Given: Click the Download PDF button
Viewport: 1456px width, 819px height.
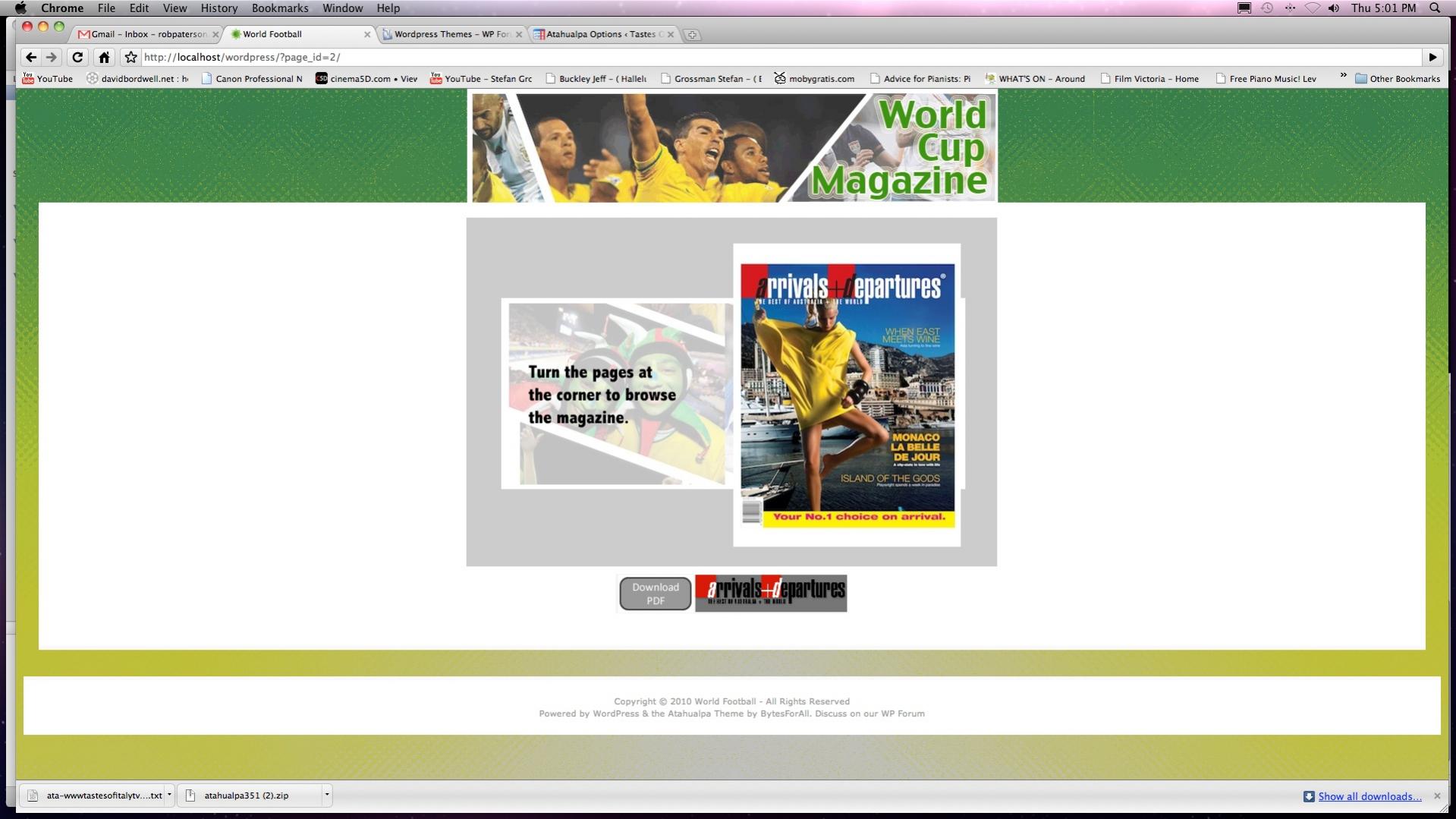Looking at the screenshot, I should pos(656,594).
